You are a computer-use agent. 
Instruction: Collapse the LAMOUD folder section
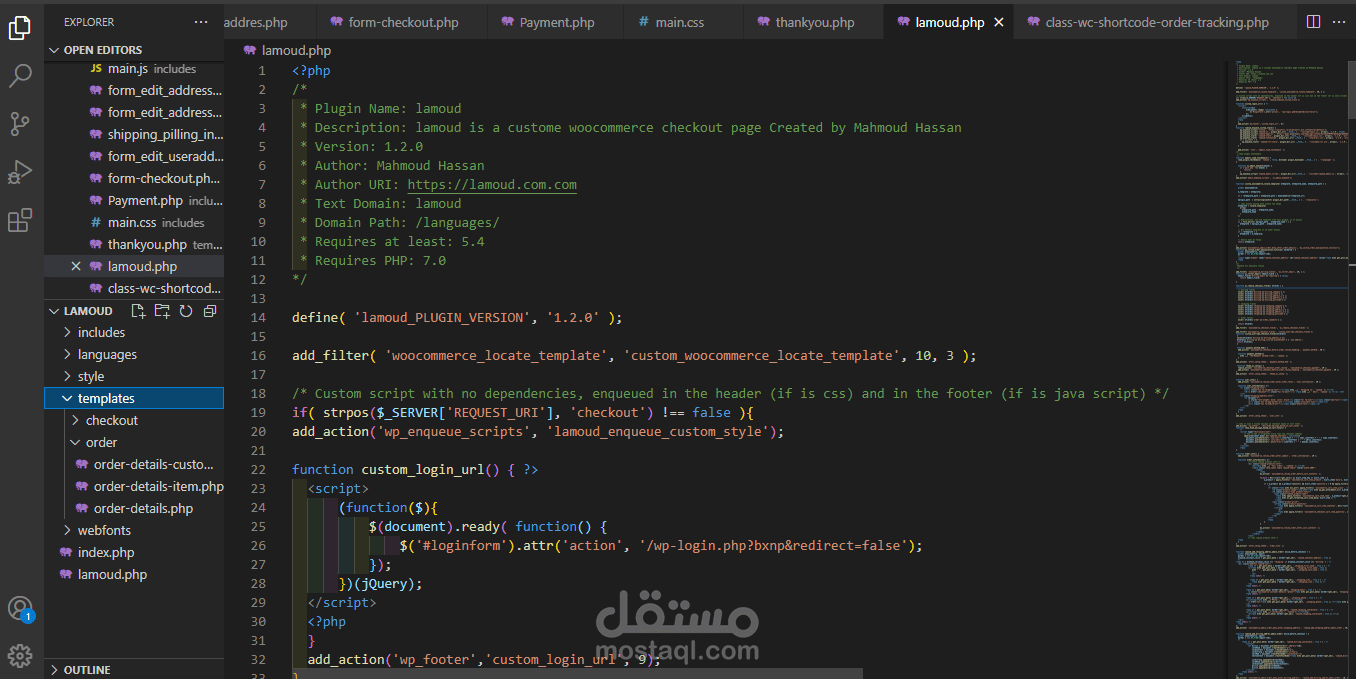click(54, 311)
